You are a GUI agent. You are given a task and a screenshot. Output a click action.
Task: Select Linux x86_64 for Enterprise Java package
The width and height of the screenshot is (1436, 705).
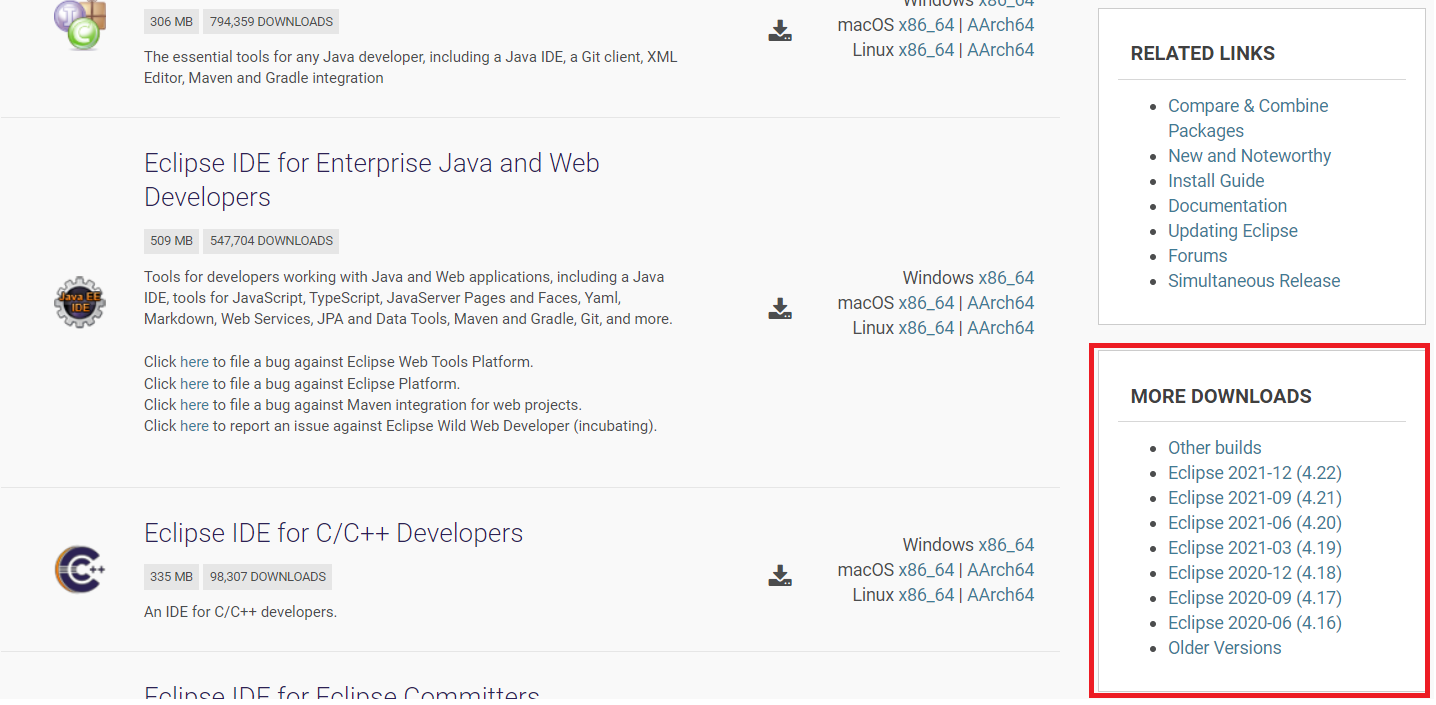tap(926, 328)
